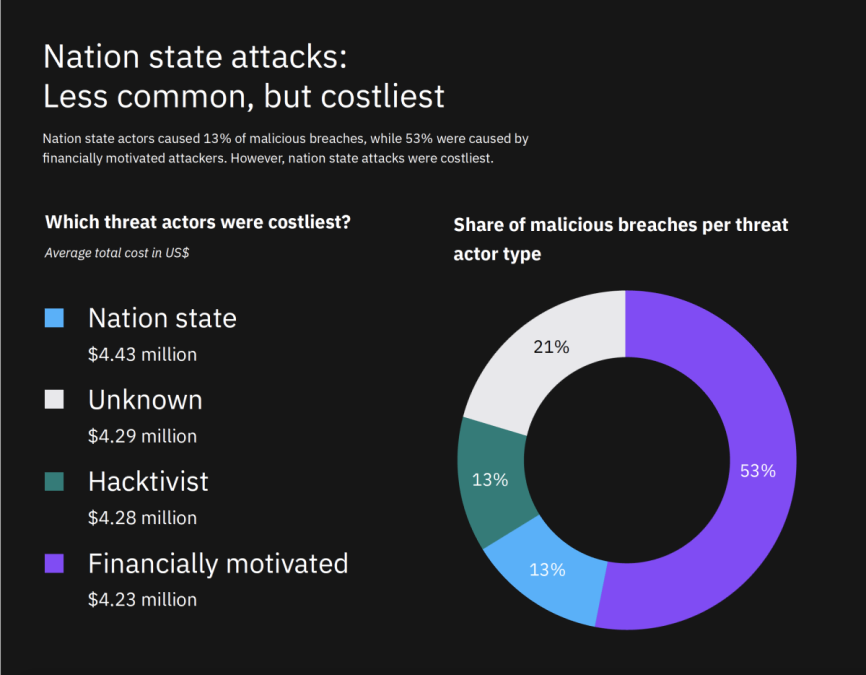Viewport: 866px width, 675px height.
Task: Click the Hacktivist legend label
Action: click(x=148, y=482)
